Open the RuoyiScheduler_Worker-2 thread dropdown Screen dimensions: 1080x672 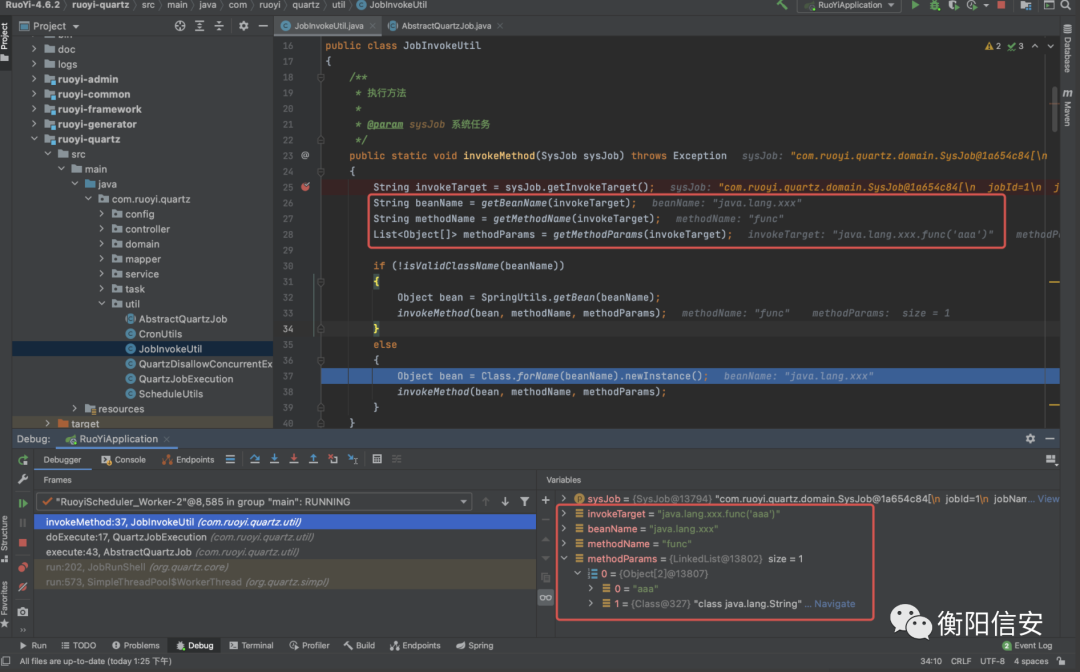point(254,502)
